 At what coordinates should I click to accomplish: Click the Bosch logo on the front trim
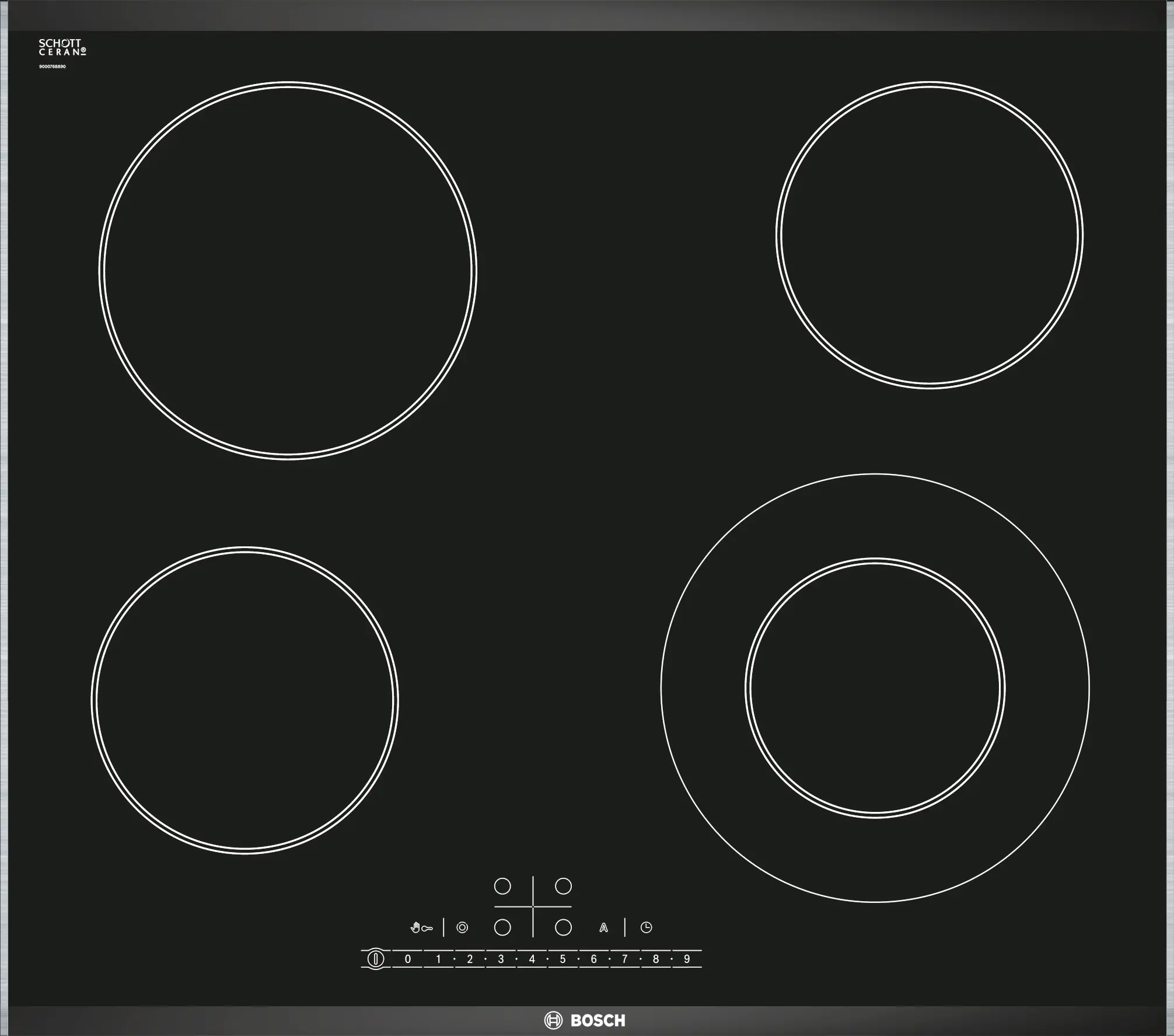pos(585,1020)
